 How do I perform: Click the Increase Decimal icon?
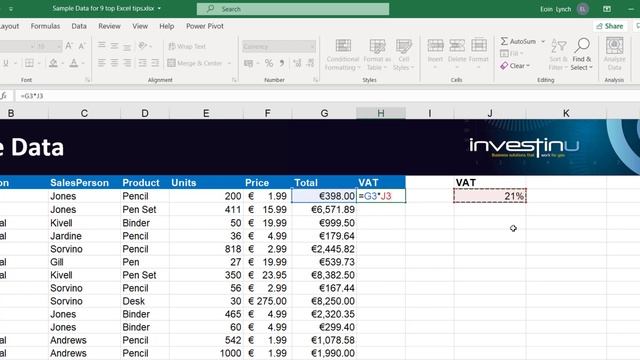pyautogui.click(x=297, y=63)
